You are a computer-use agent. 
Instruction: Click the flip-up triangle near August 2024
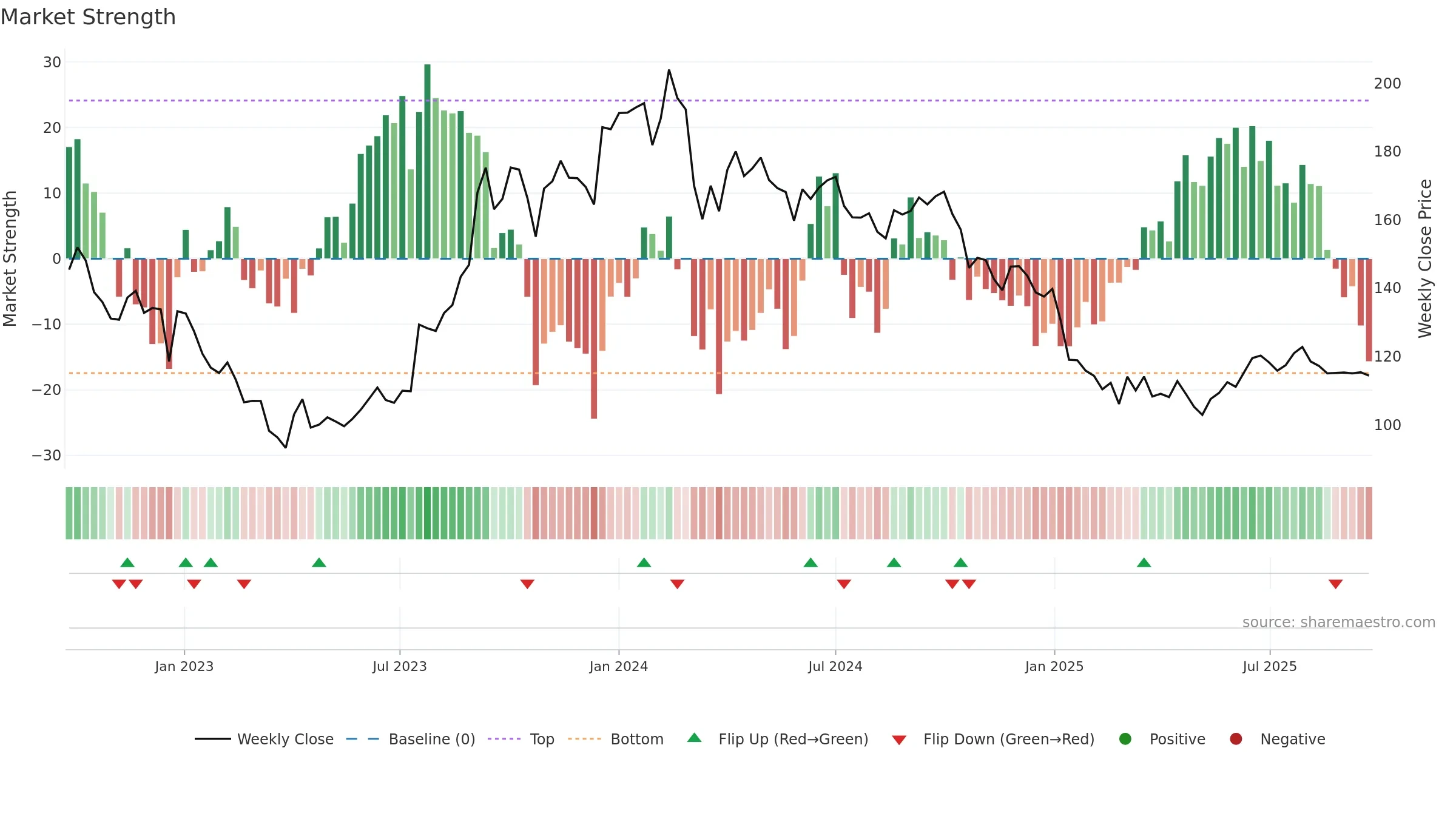(x=894, y=562)
